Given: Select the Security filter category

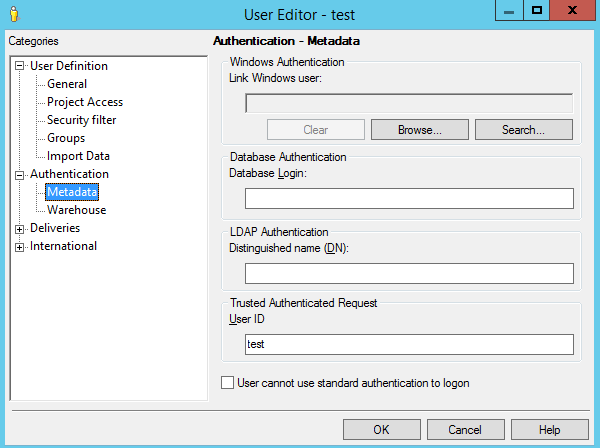Looking at the screenshot, I should pos(81,120).
